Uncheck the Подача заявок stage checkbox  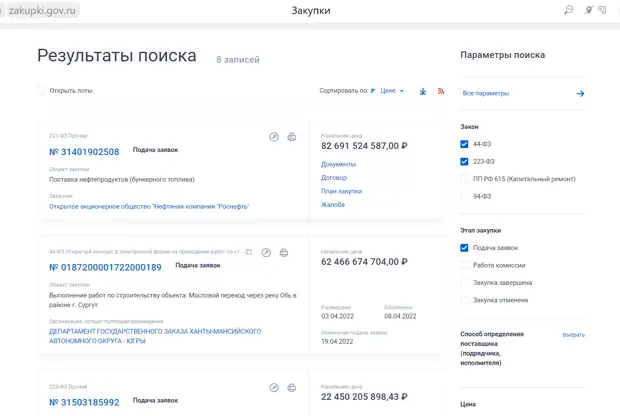pyautogui.click(x=464, y=248)
